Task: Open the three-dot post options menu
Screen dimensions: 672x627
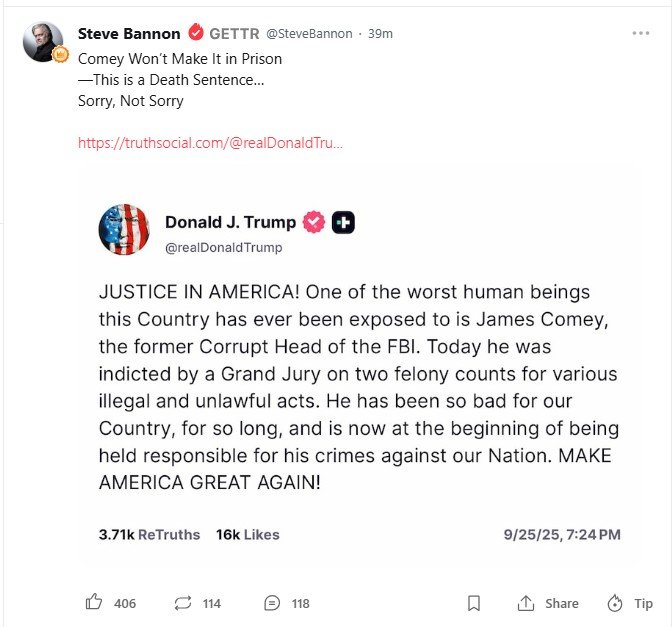Action: [x=641, y=33]
